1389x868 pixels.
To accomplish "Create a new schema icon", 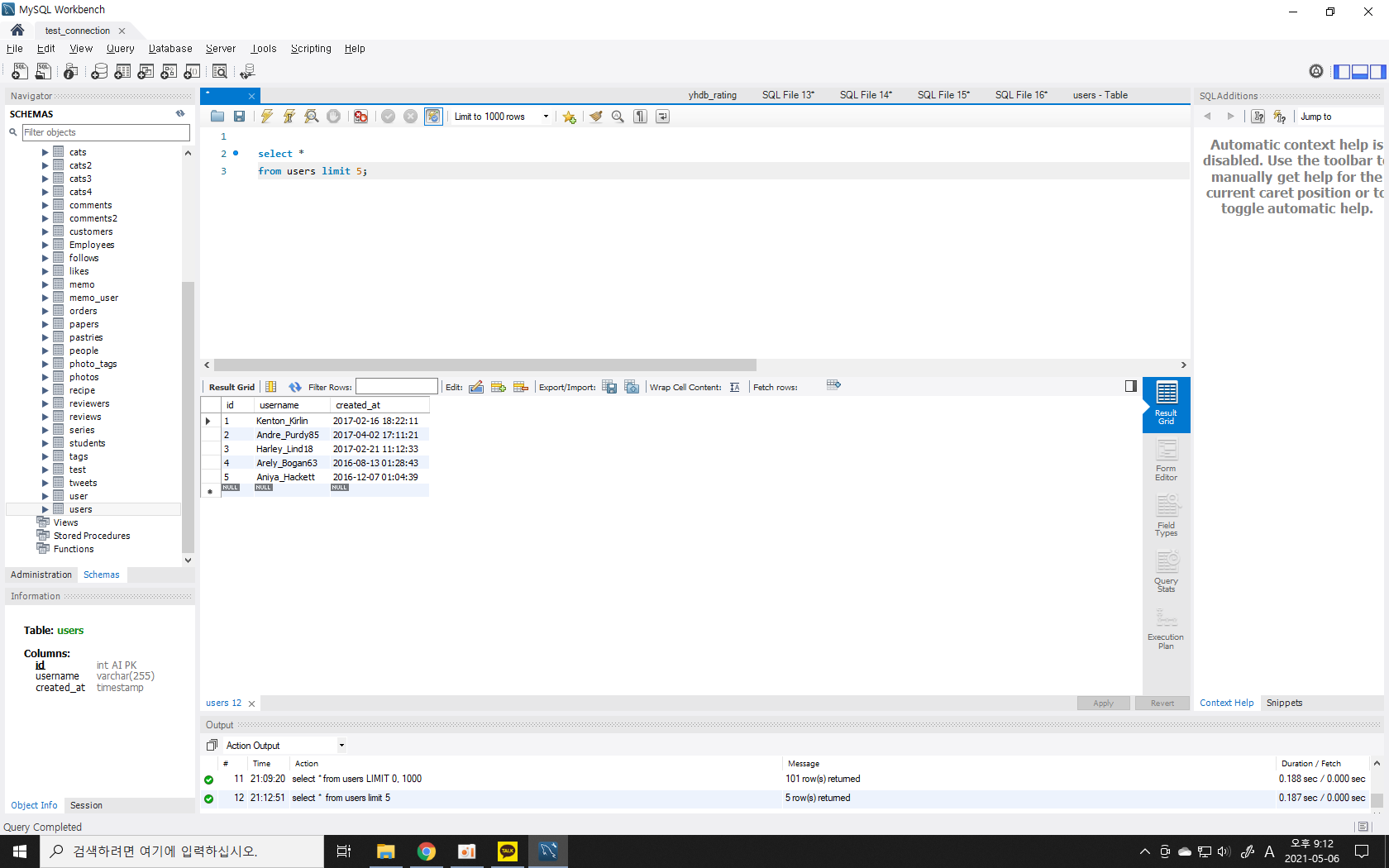I will click(99, 72).
